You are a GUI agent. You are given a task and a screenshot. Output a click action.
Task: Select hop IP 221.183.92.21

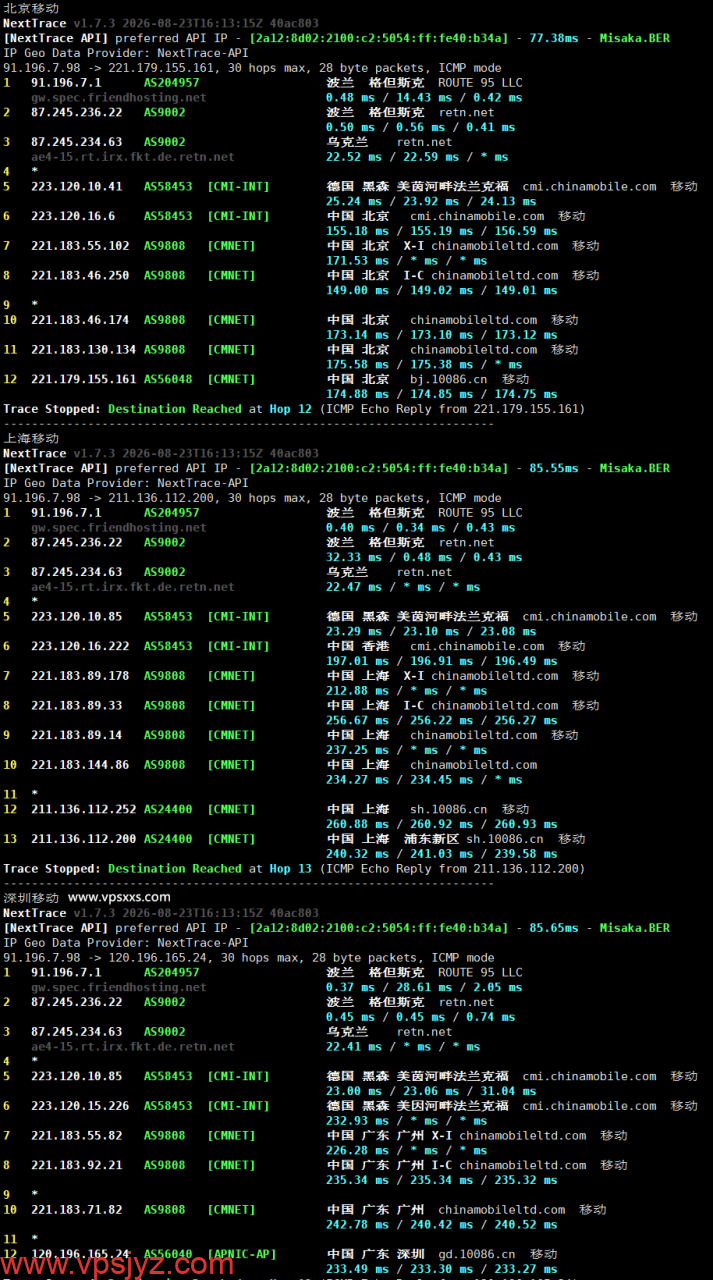tap(77, 1165)
